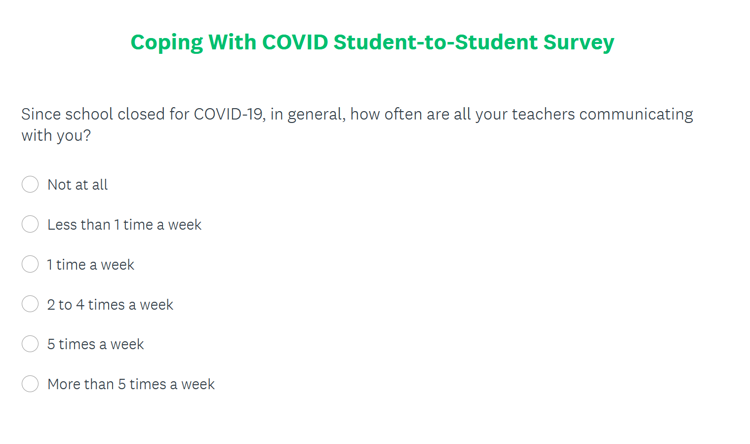Click the 'with you?' line of the question

pos(56,135)
